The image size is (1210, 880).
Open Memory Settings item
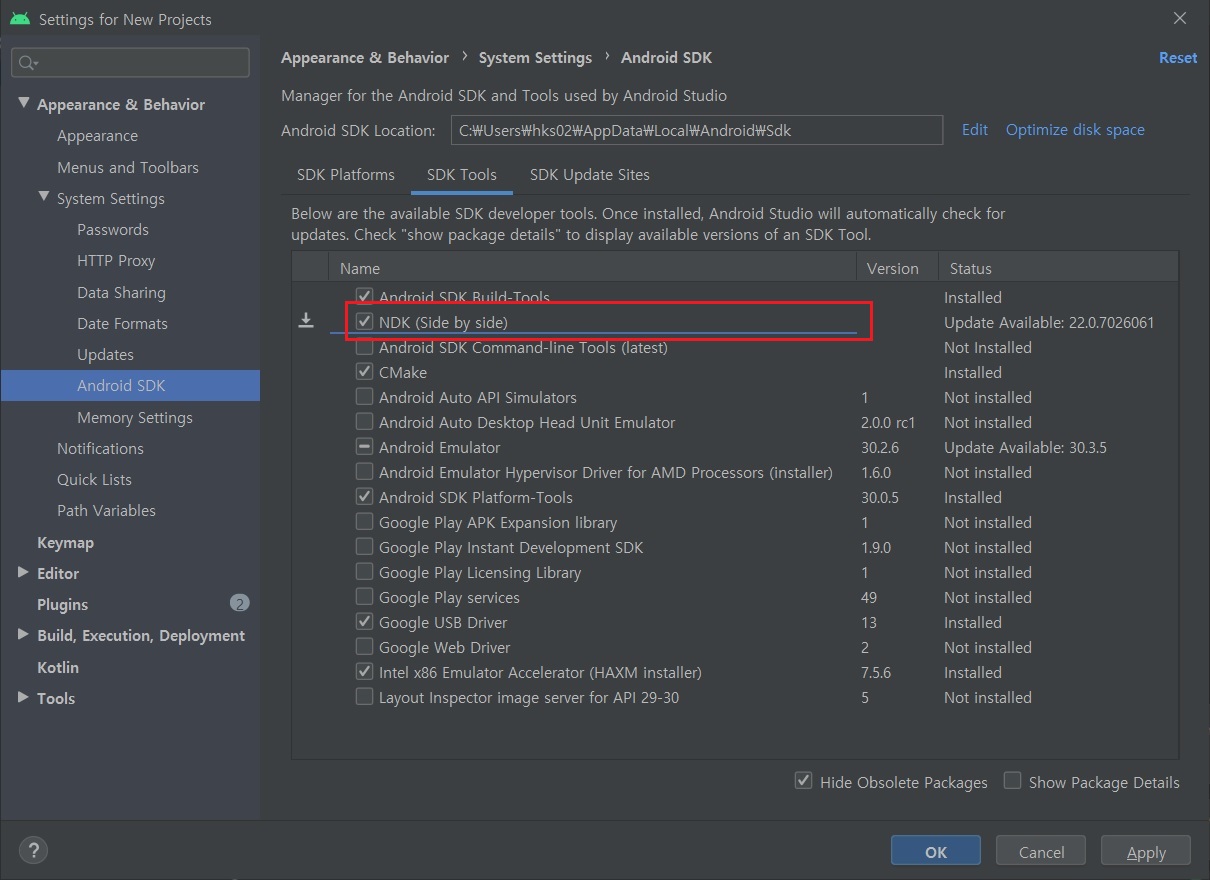[x=135, y=417]
